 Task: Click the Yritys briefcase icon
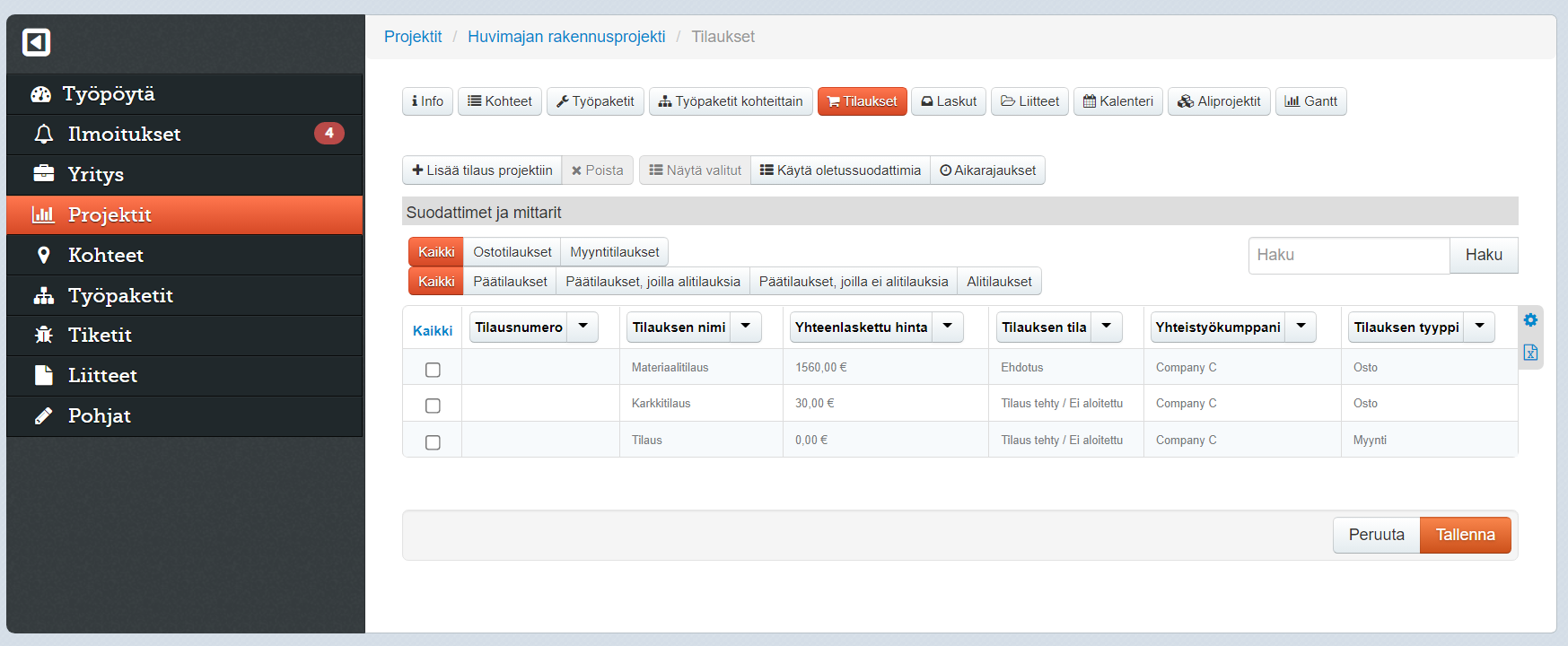[x=43, y=173]
